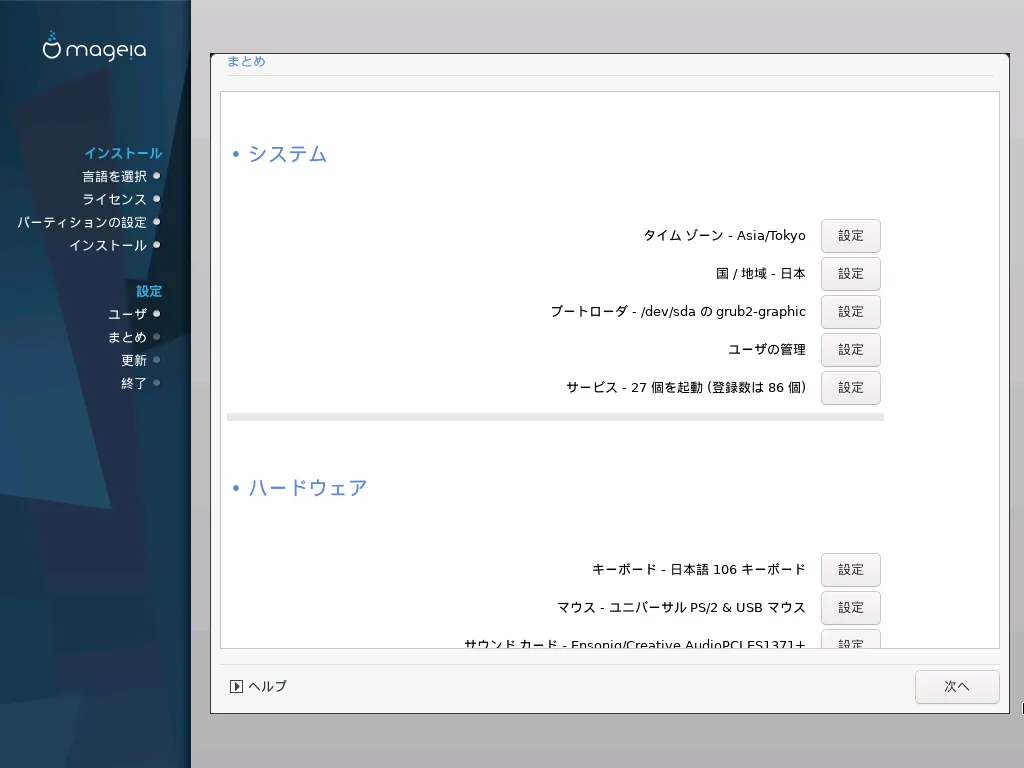Screen dimensions: 1024x768
Task: Click the ハードウェア section heading
Action: (x=307, y=488)
